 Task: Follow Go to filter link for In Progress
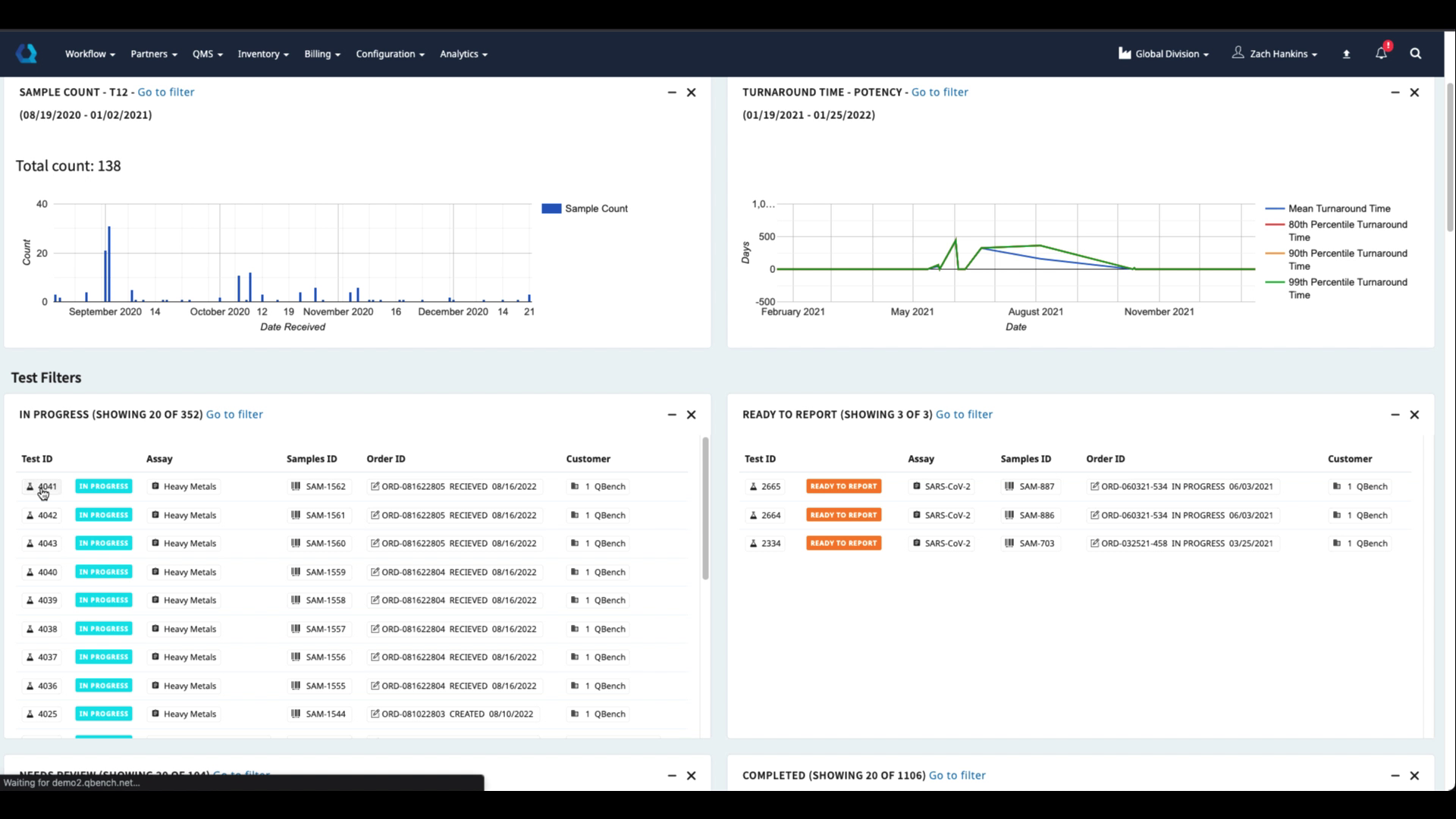[234, 415]
